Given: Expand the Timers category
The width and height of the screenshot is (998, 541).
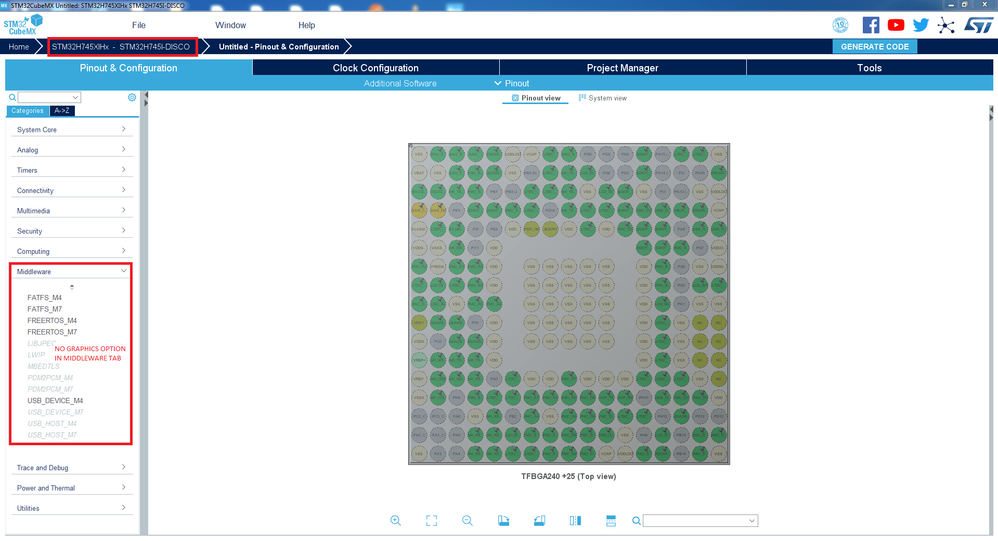Looking at the screenshot, I should (x=71, y=170).
